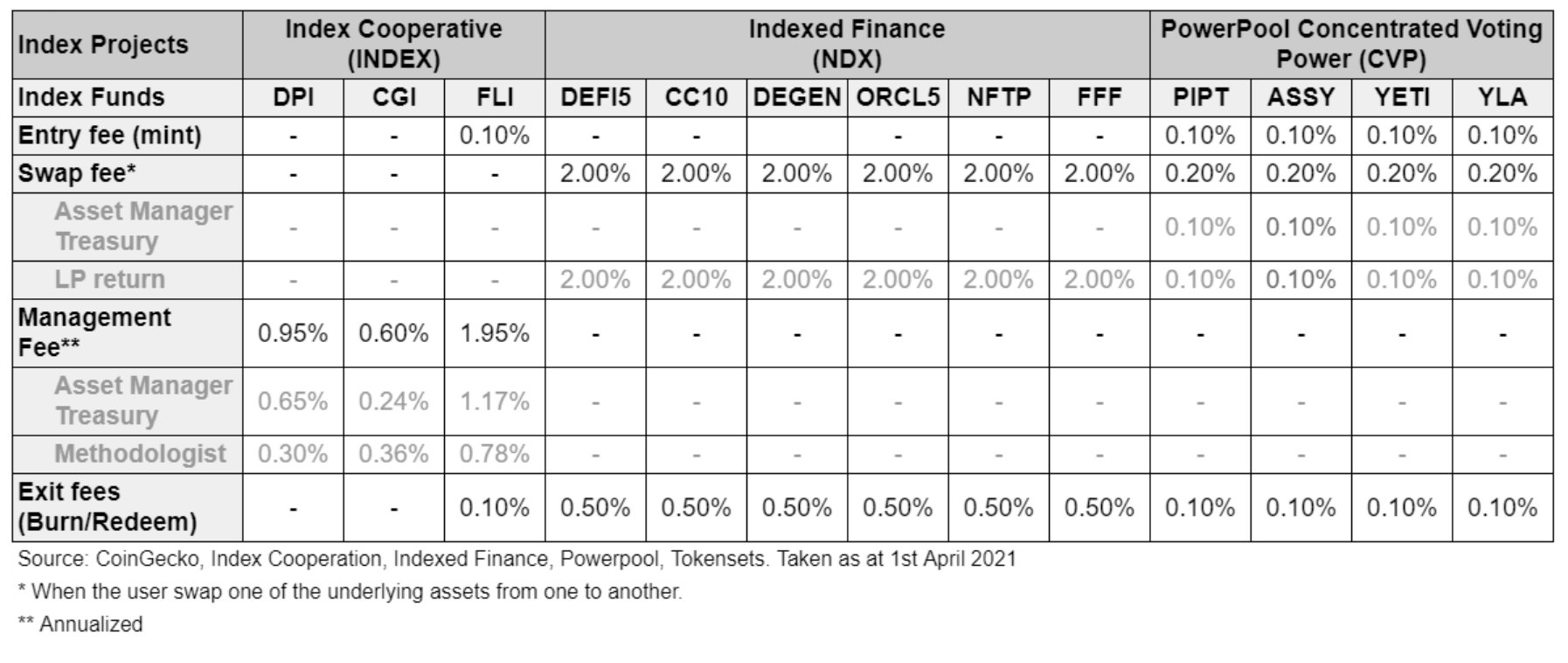Select the Swap fee* row label

click(77, 173)
